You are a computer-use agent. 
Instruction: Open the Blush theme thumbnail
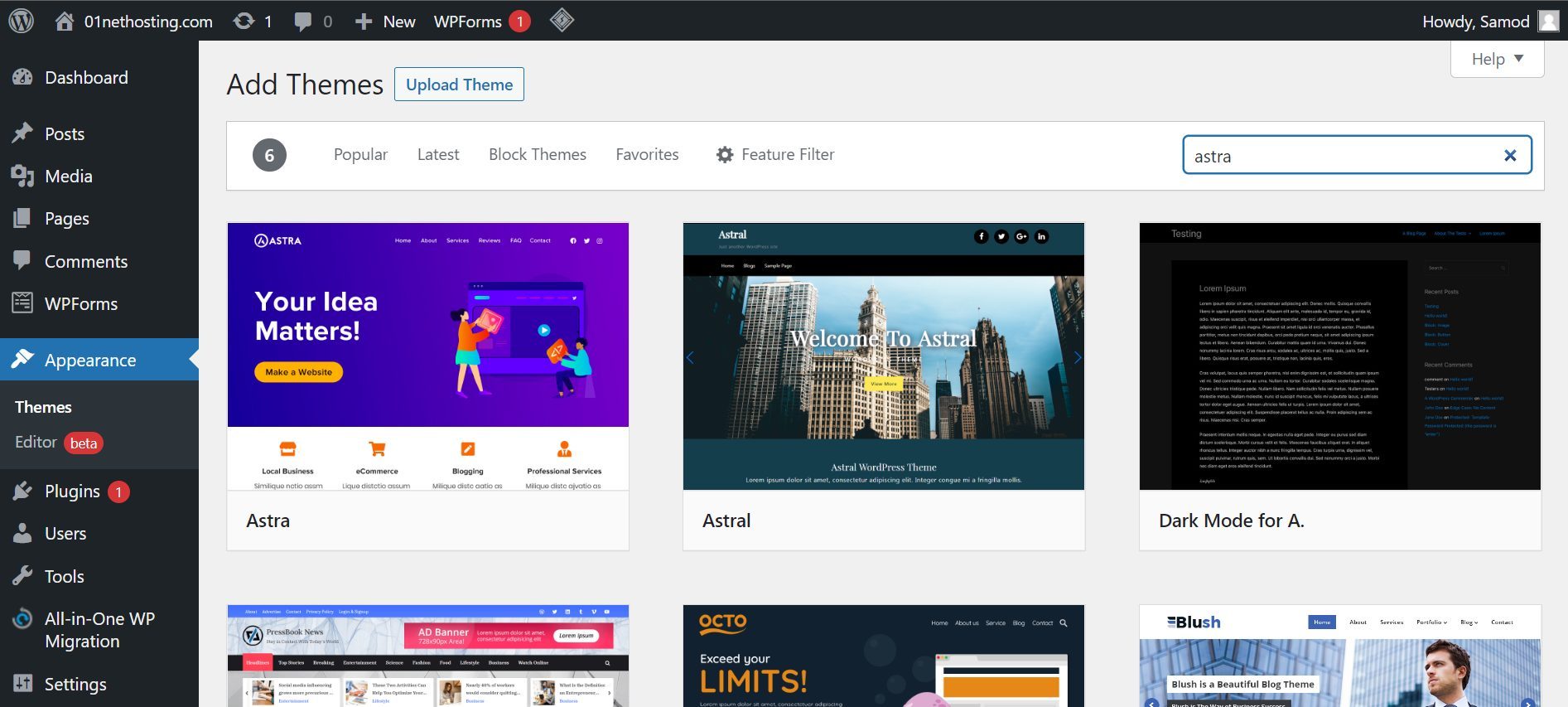pyautogui.click(x=1340, y=656)
